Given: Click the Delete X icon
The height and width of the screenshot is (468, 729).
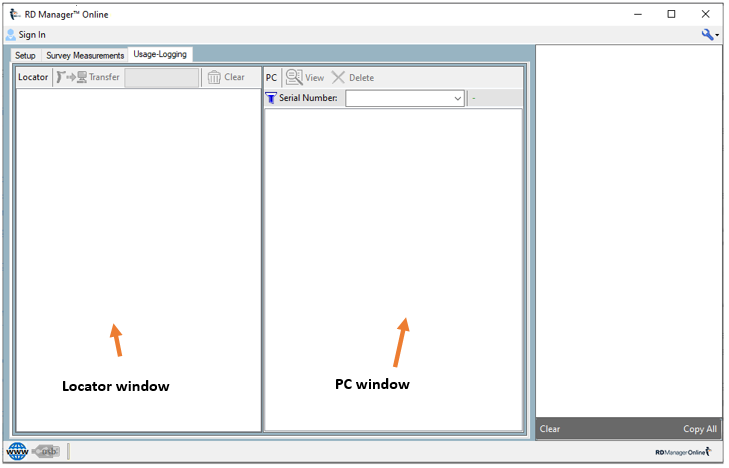Looking at the screenshot, I should [338, 78].
